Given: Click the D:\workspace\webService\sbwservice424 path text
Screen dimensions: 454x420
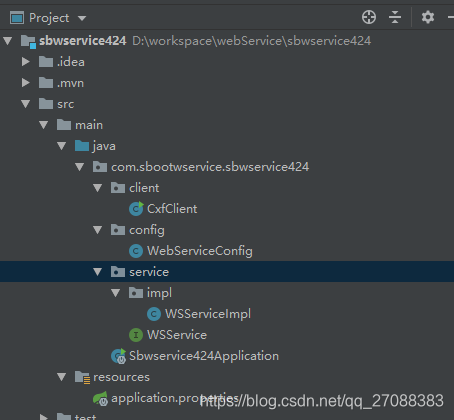Looking at the screenshot, I should point(252,41).
